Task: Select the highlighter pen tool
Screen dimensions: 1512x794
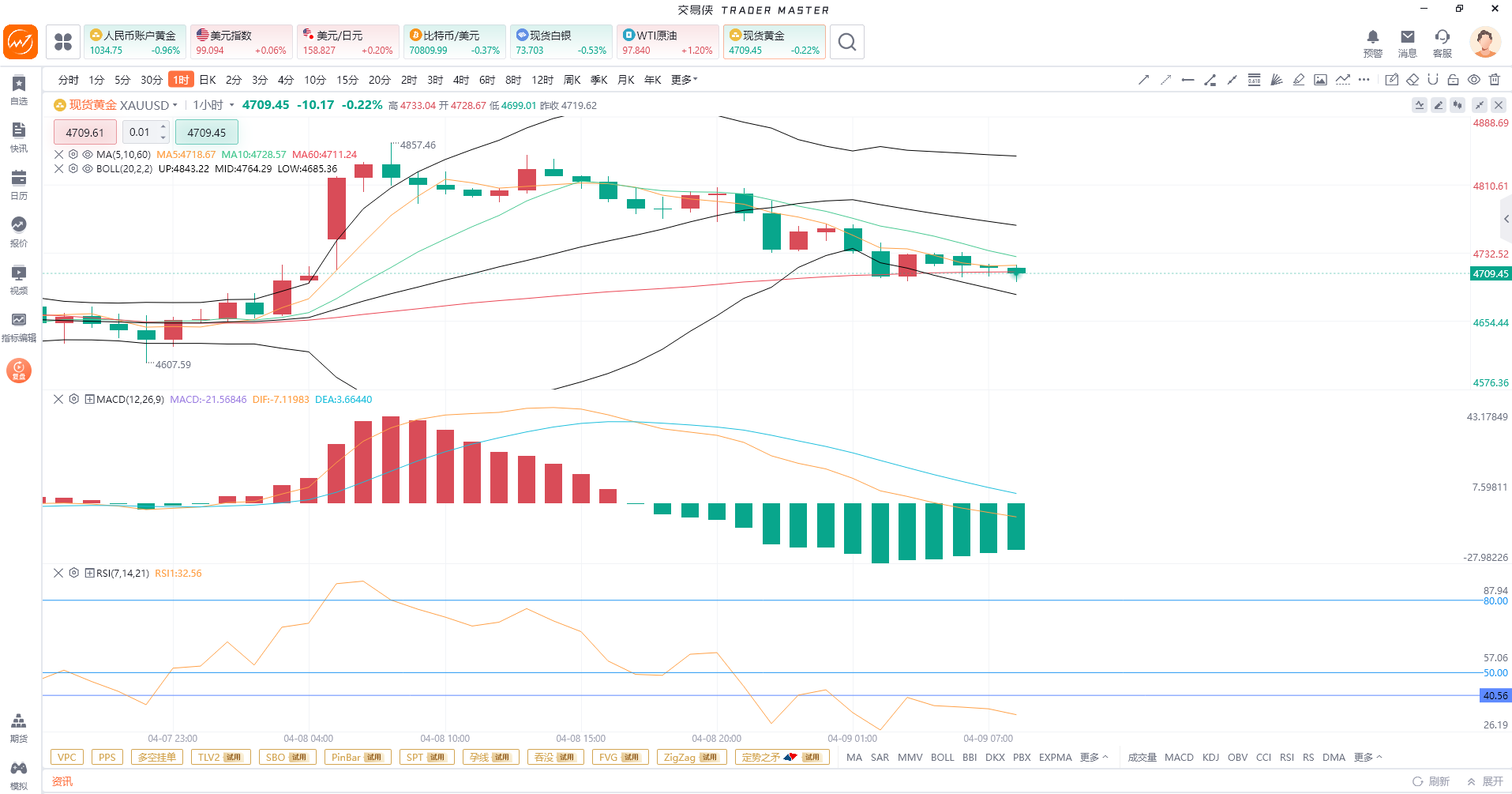Action: [x=1298, y=80]
